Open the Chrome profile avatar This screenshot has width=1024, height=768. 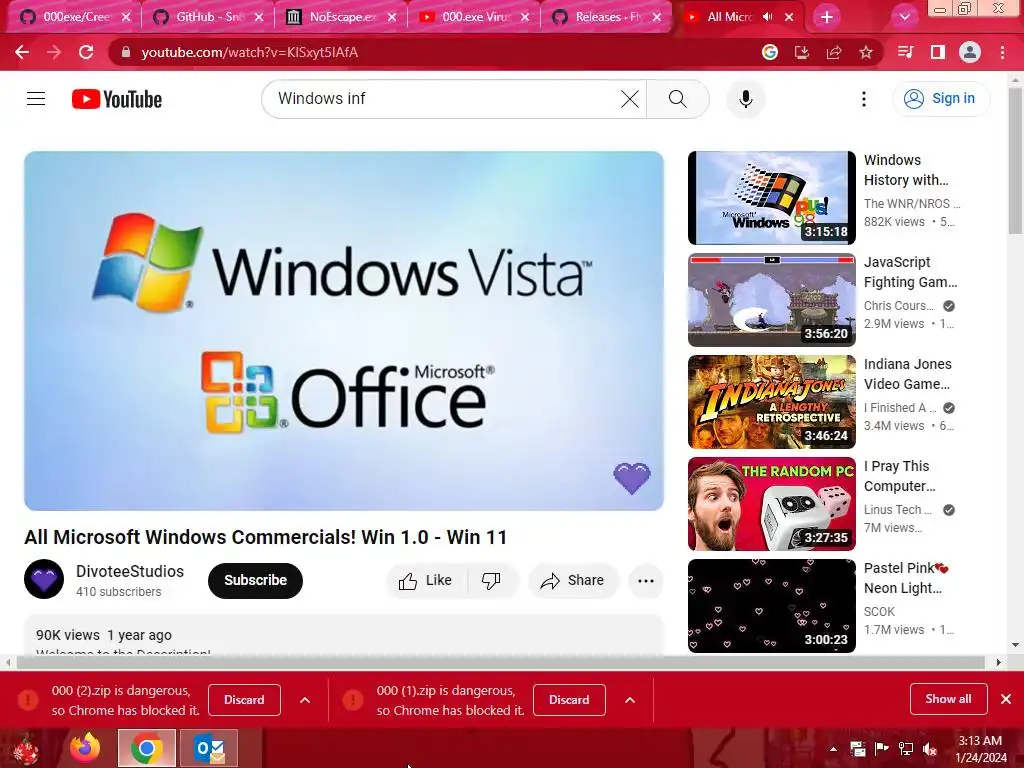coord(970,52)
